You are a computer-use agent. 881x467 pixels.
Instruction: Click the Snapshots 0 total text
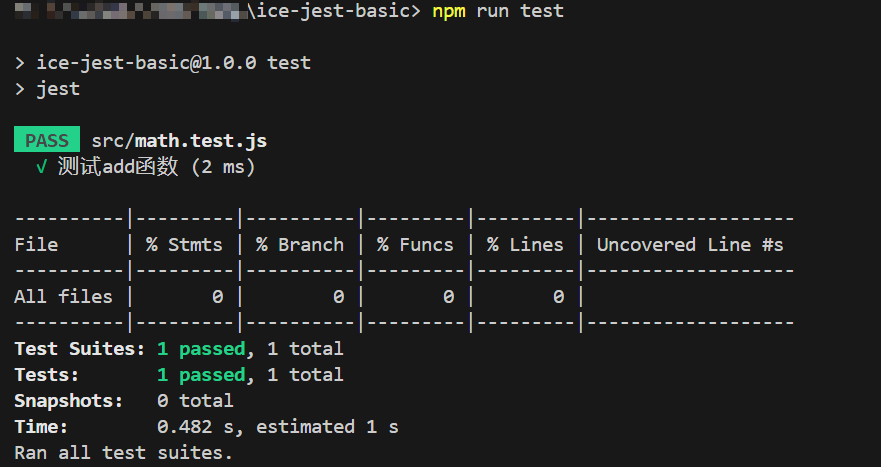pos(195,401)
